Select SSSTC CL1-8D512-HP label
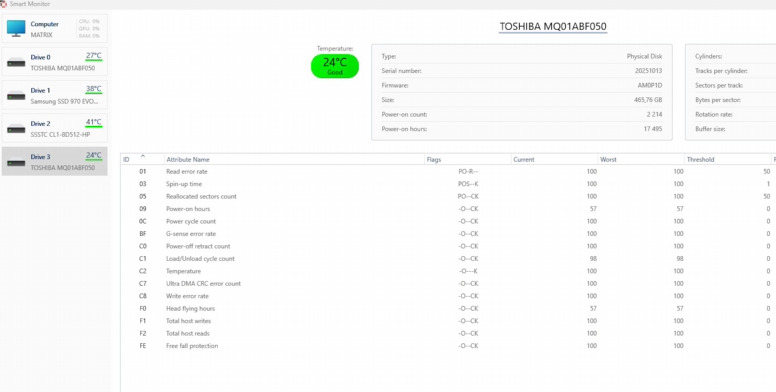Viewport: 776px width, 392px height. [60, 135]
